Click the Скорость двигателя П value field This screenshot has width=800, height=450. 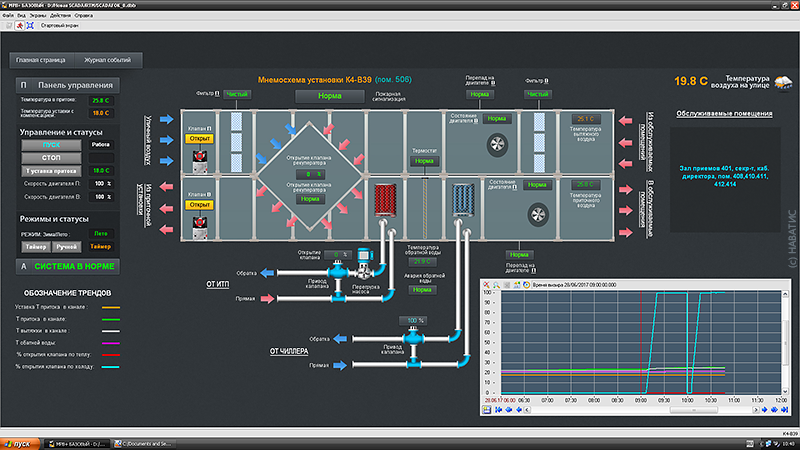click(x=101, y=184)
